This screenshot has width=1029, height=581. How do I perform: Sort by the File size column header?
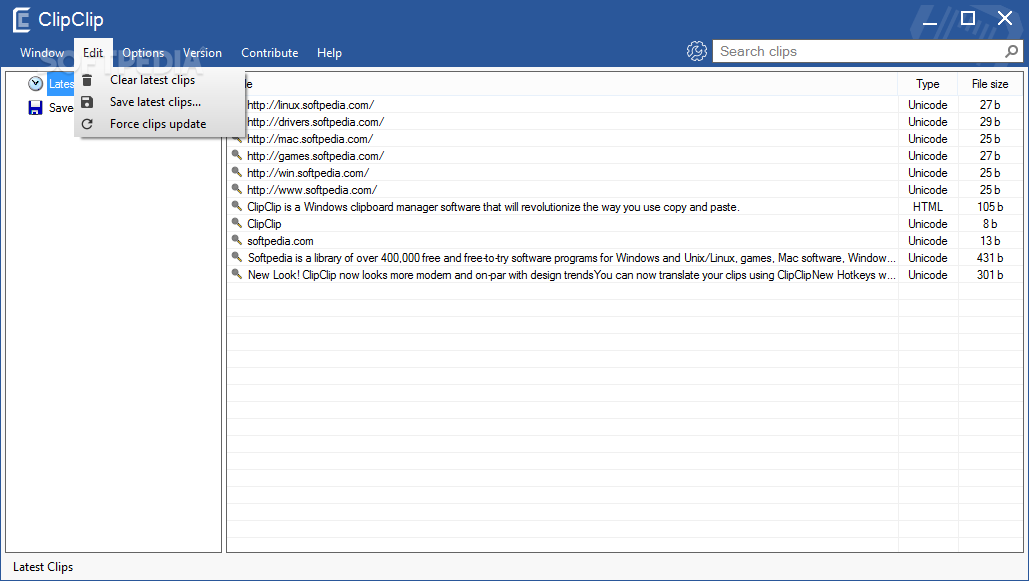[990, 84]
